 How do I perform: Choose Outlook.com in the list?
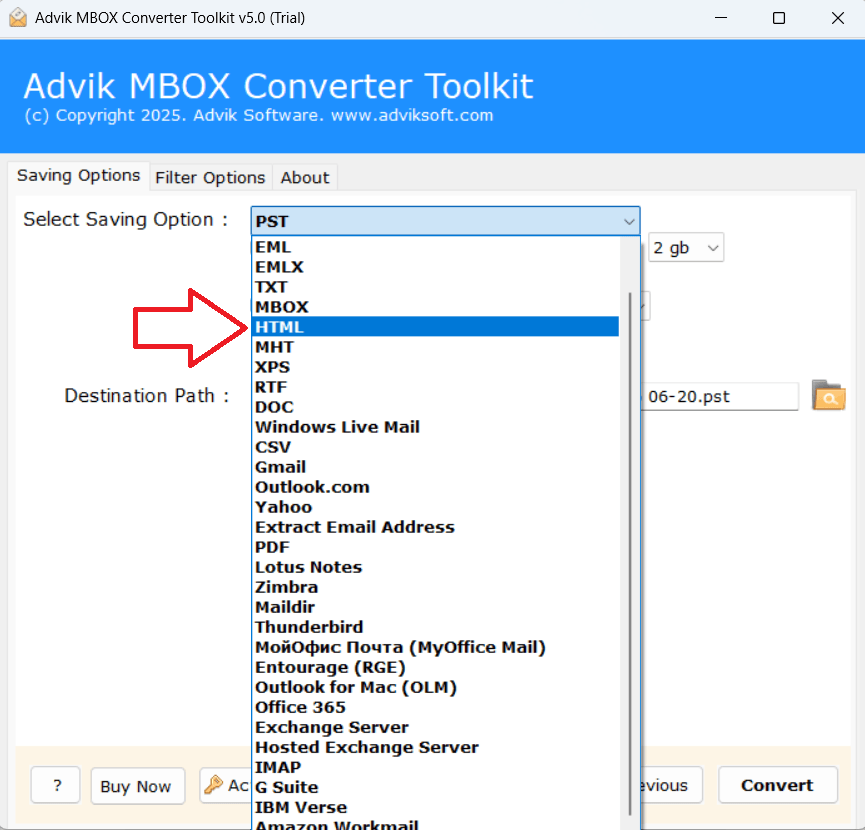pyautogui.click(x=435, y=487)
